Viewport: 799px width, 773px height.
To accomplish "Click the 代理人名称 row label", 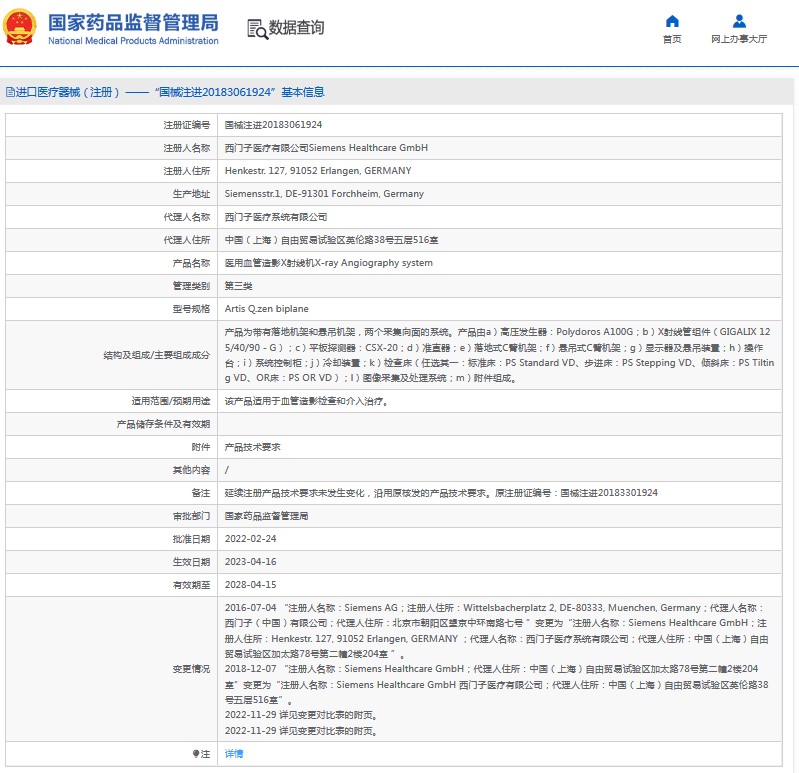I will point(187,217).
